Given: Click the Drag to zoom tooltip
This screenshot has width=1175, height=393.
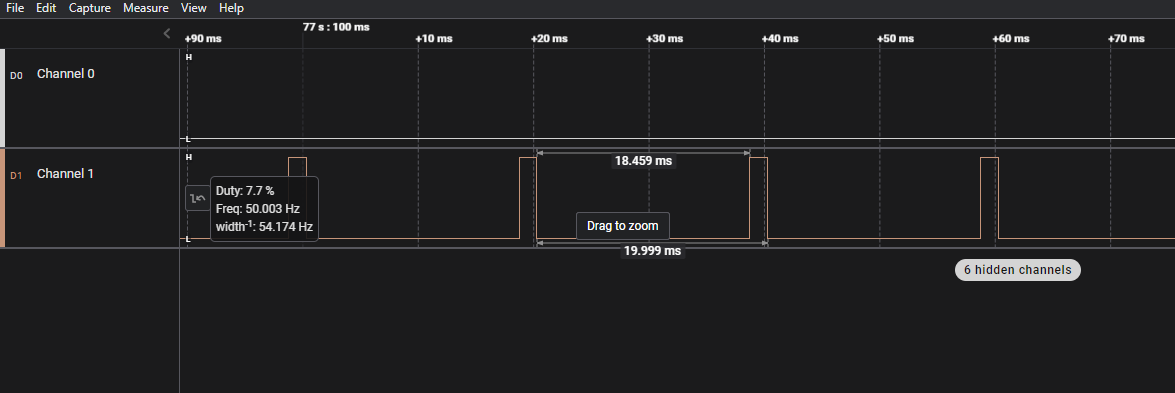Looking at the screenshot, I should (623, 226).
